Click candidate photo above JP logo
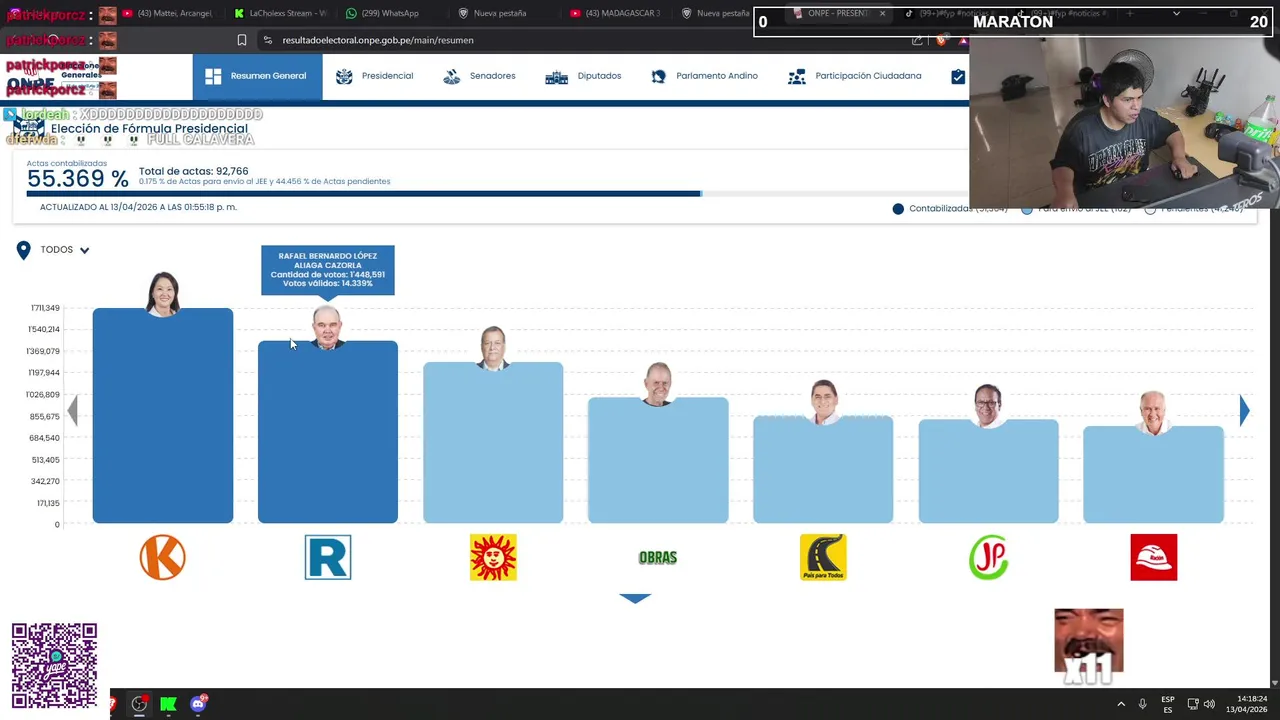 pos(988,406)
